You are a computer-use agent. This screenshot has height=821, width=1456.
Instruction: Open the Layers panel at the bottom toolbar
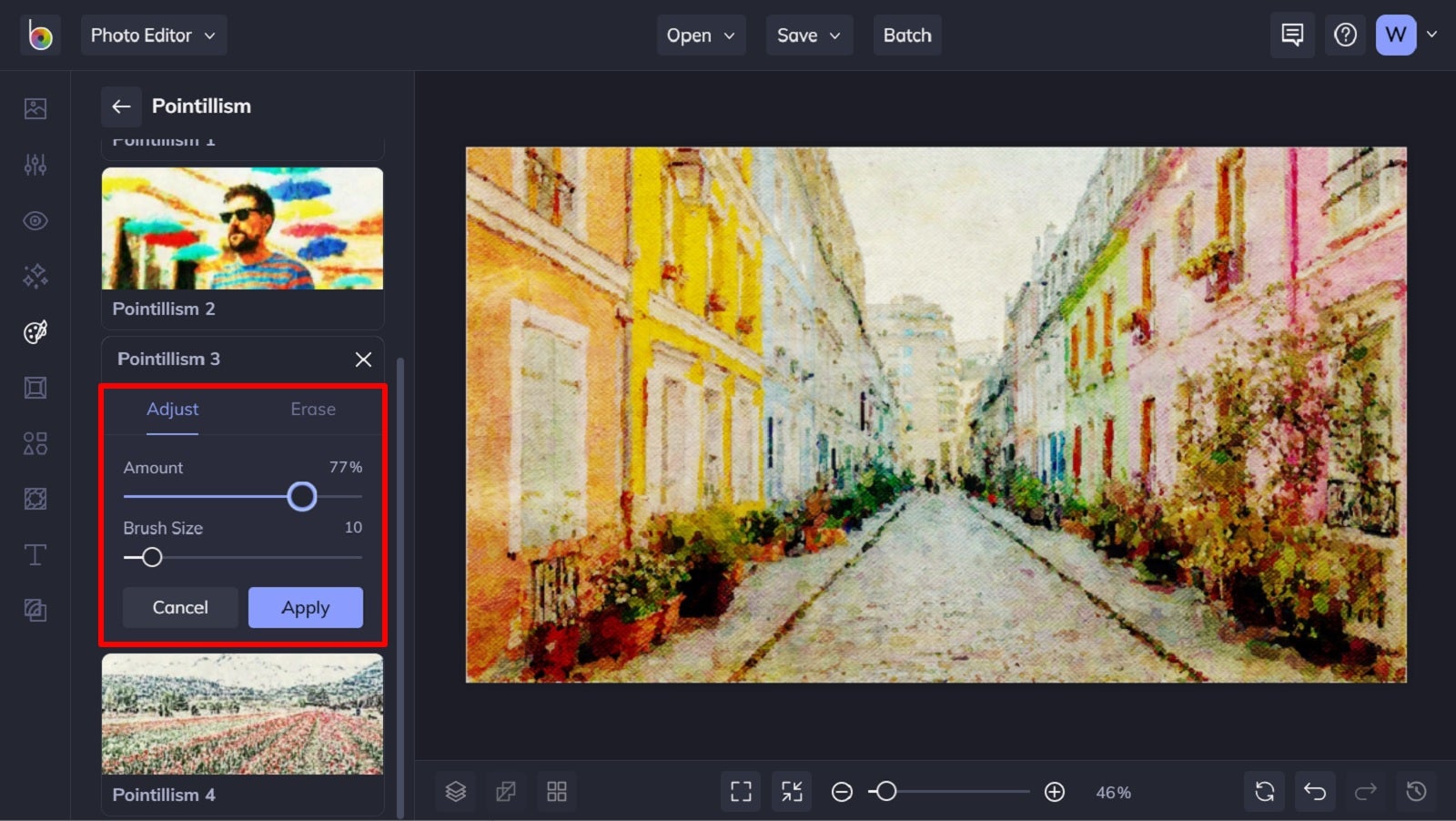[455, 791]
